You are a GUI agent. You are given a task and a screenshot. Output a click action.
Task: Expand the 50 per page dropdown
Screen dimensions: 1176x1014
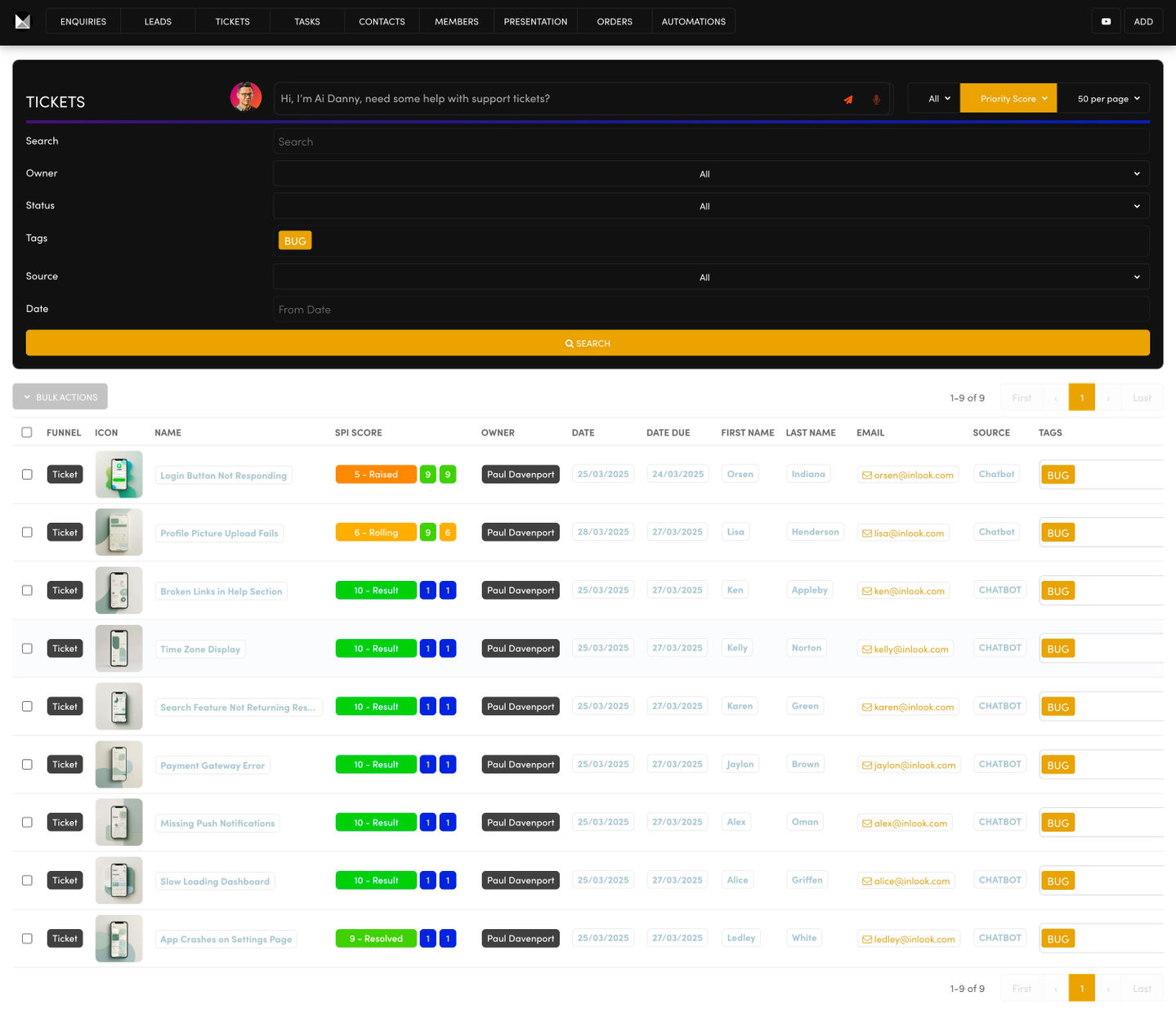click(1107, 99)
